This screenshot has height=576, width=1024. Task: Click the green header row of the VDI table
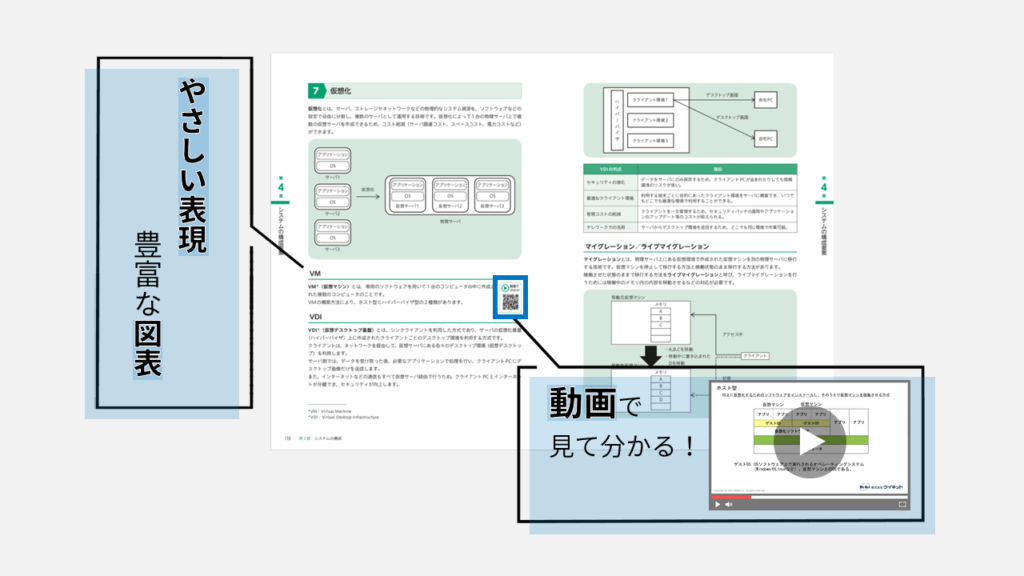pos(689,170)
